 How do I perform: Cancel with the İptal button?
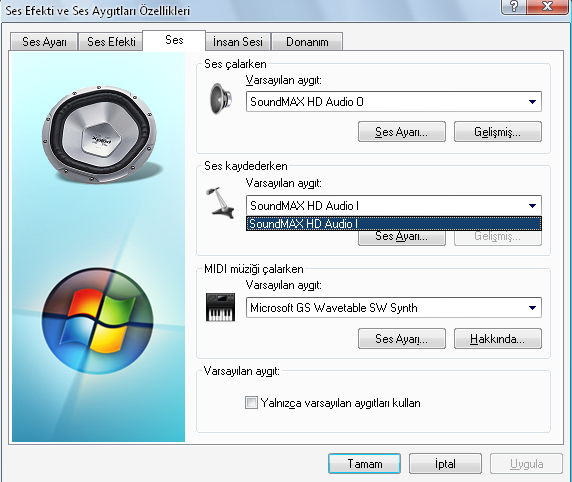tap(445, 463)
